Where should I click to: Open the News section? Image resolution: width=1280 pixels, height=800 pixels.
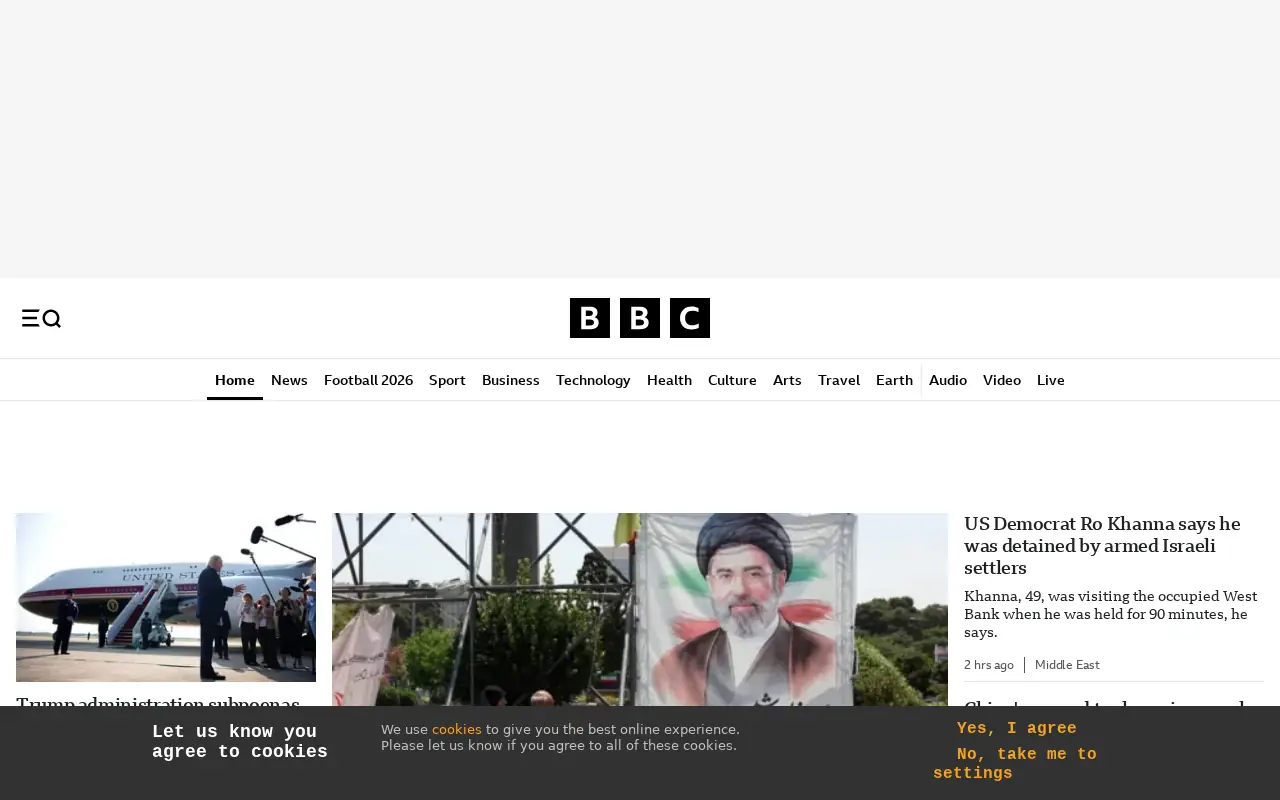(x=289, y=380)
